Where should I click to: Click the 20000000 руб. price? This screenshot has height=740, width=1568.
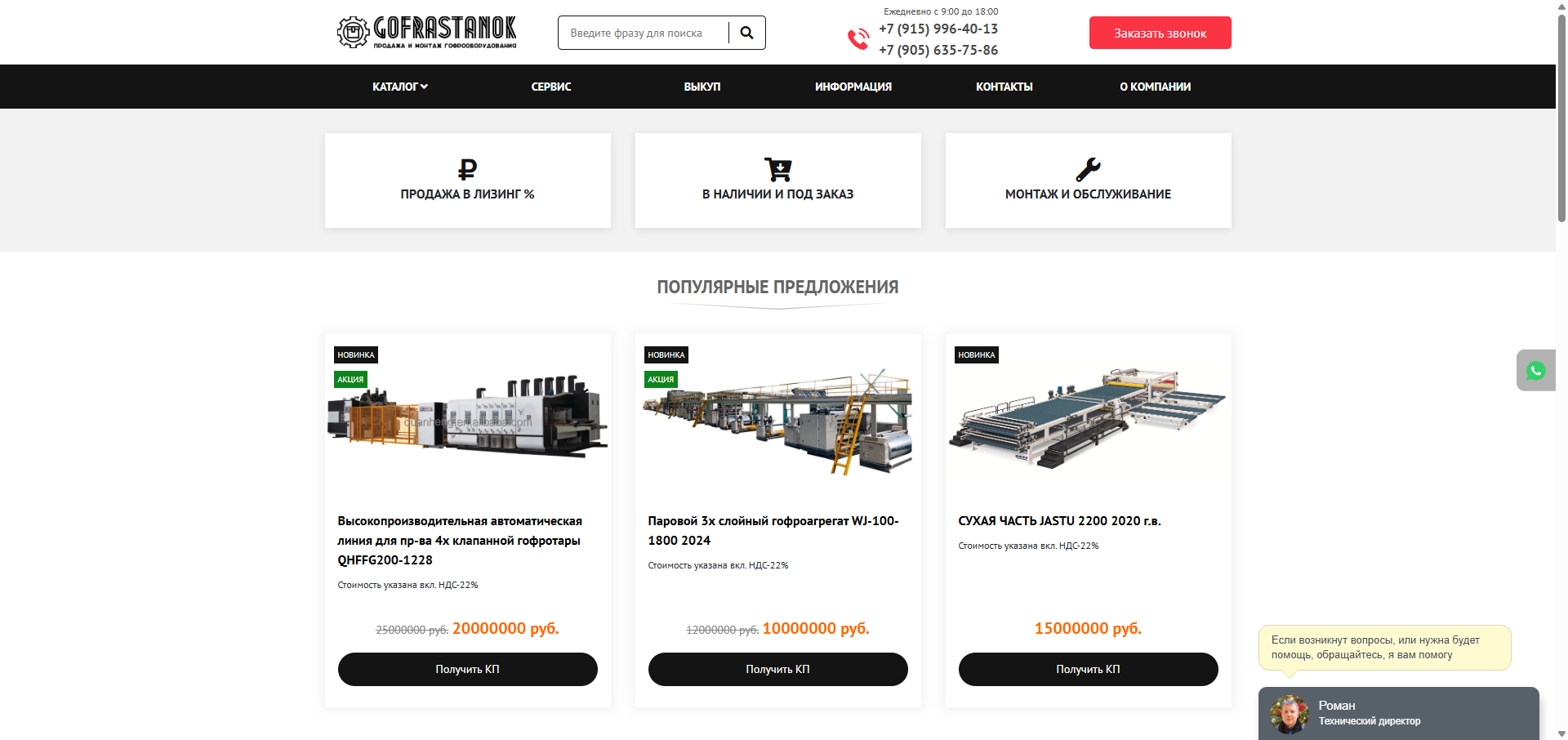[x=506, y=628]
